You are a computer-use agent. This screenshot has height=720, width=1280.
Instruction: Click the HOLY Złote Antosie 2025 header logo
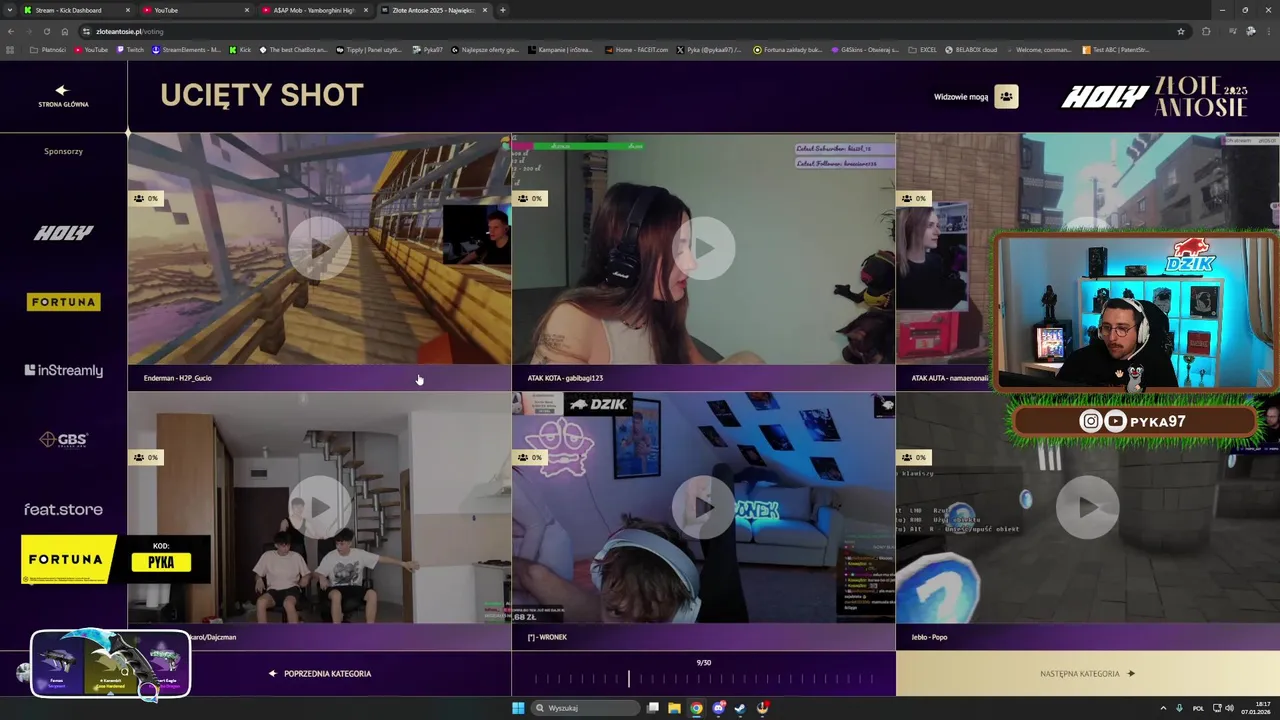pos(1155,97)
